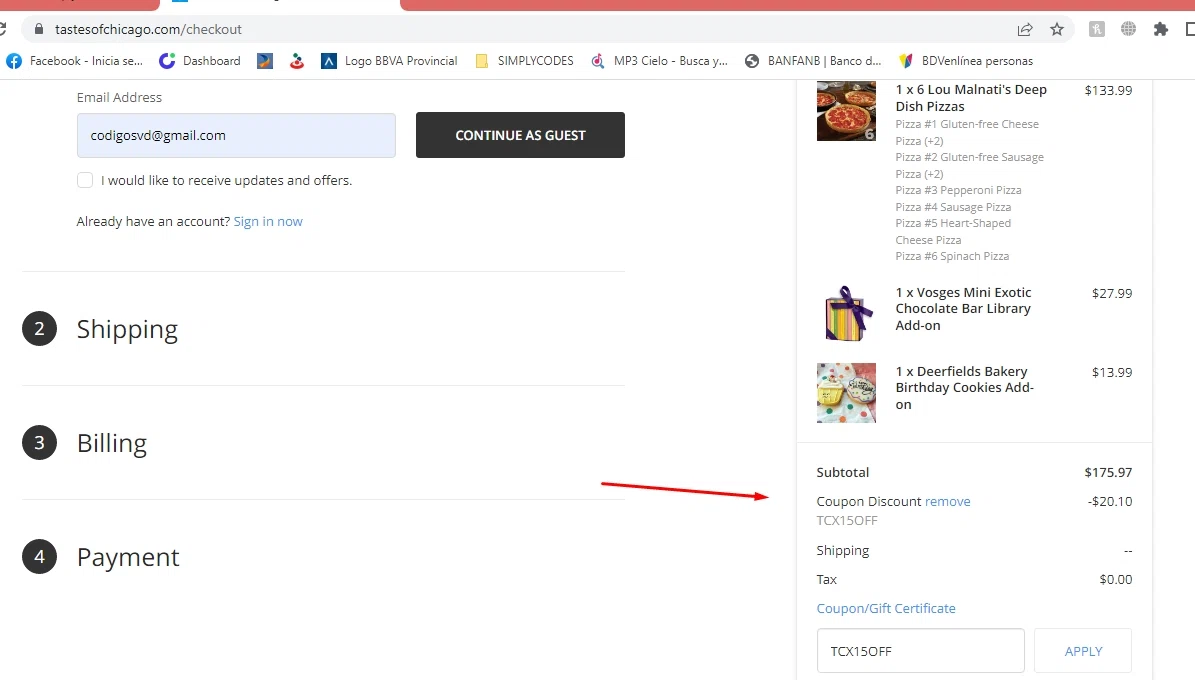Click the Subtotal $175.97 amount

[x=1108, y=472]
